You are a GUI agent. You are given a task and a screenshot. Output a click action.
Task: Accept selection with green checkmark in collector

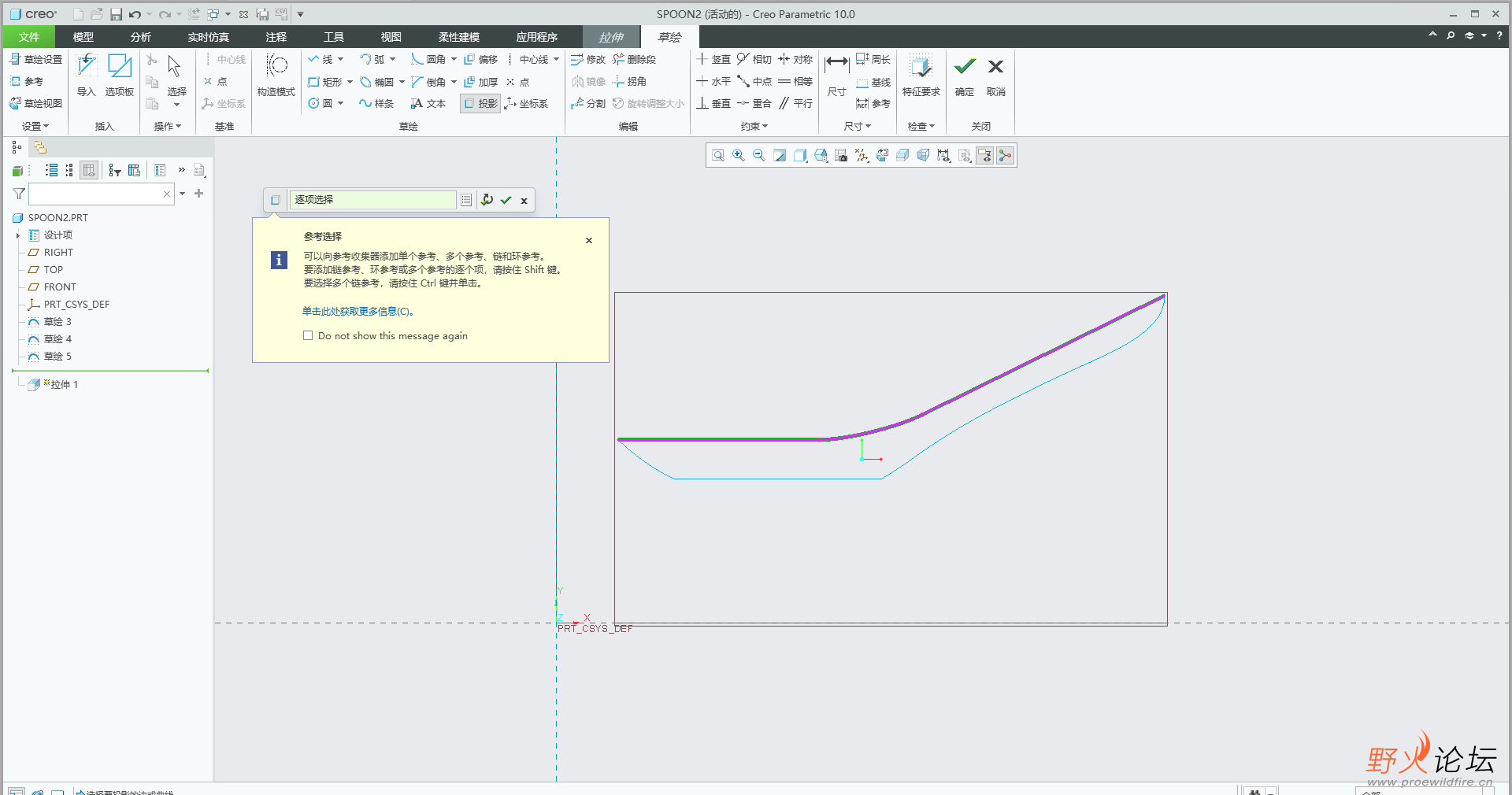(x=506, y=200)
